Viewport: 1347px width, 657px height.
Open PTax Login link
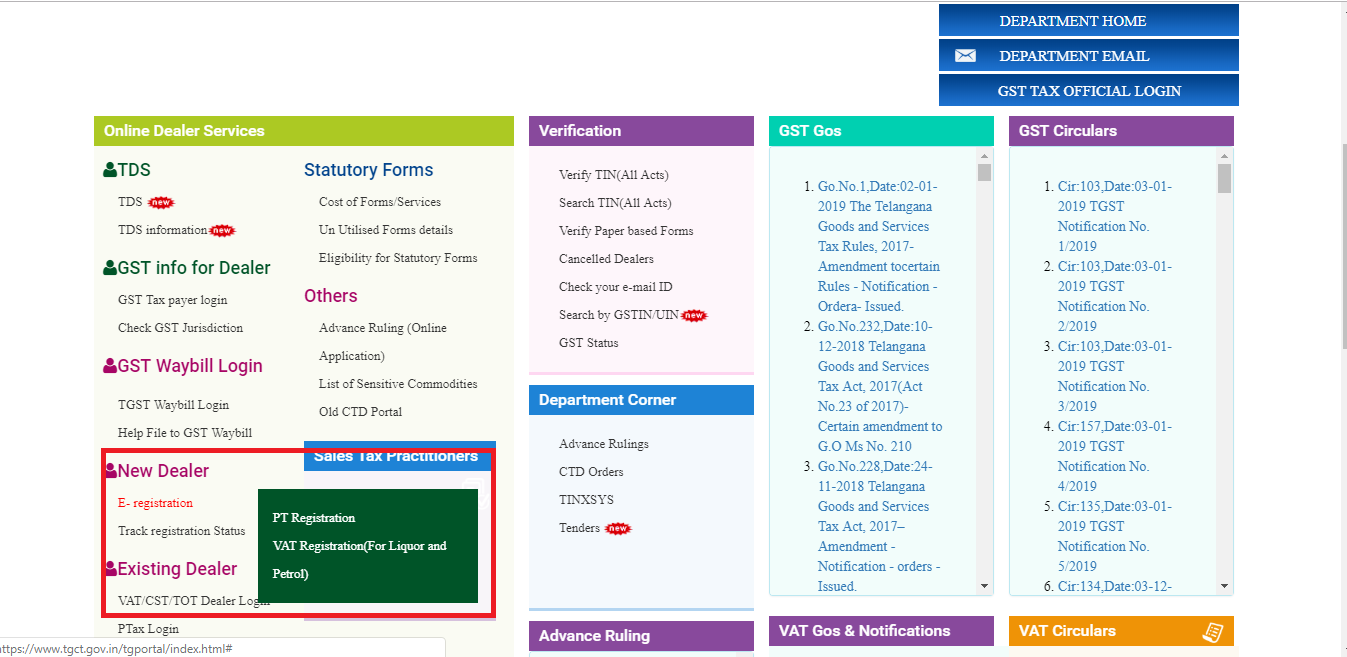tap(148, 629)
